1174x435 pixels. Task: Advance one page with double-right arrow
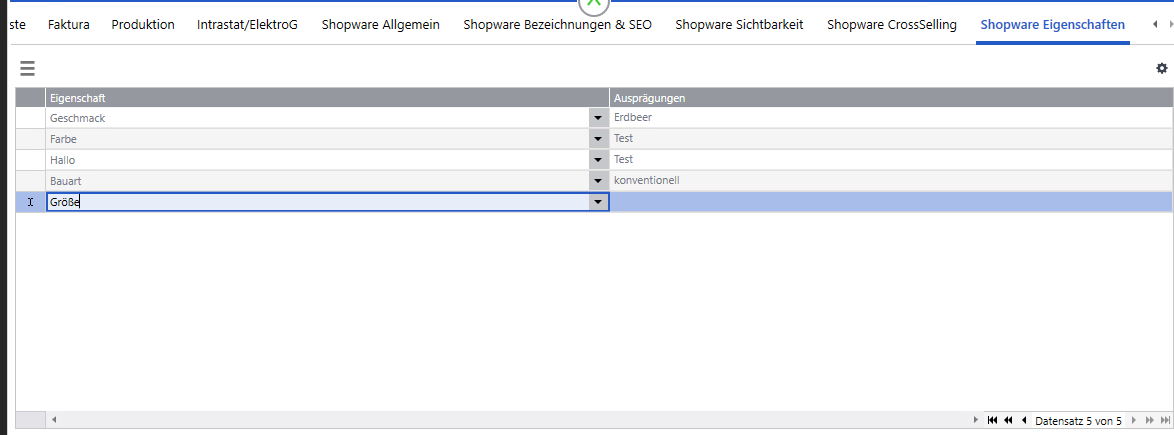pos(1149,421)
